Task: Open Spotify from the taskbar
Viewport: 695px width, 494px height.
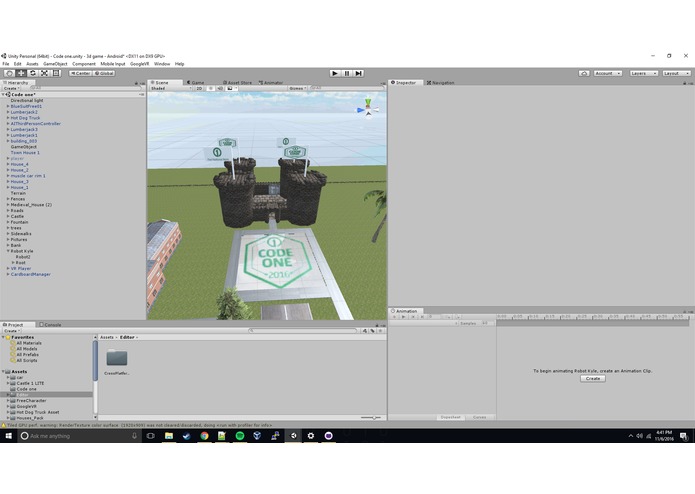Action: 240,436
